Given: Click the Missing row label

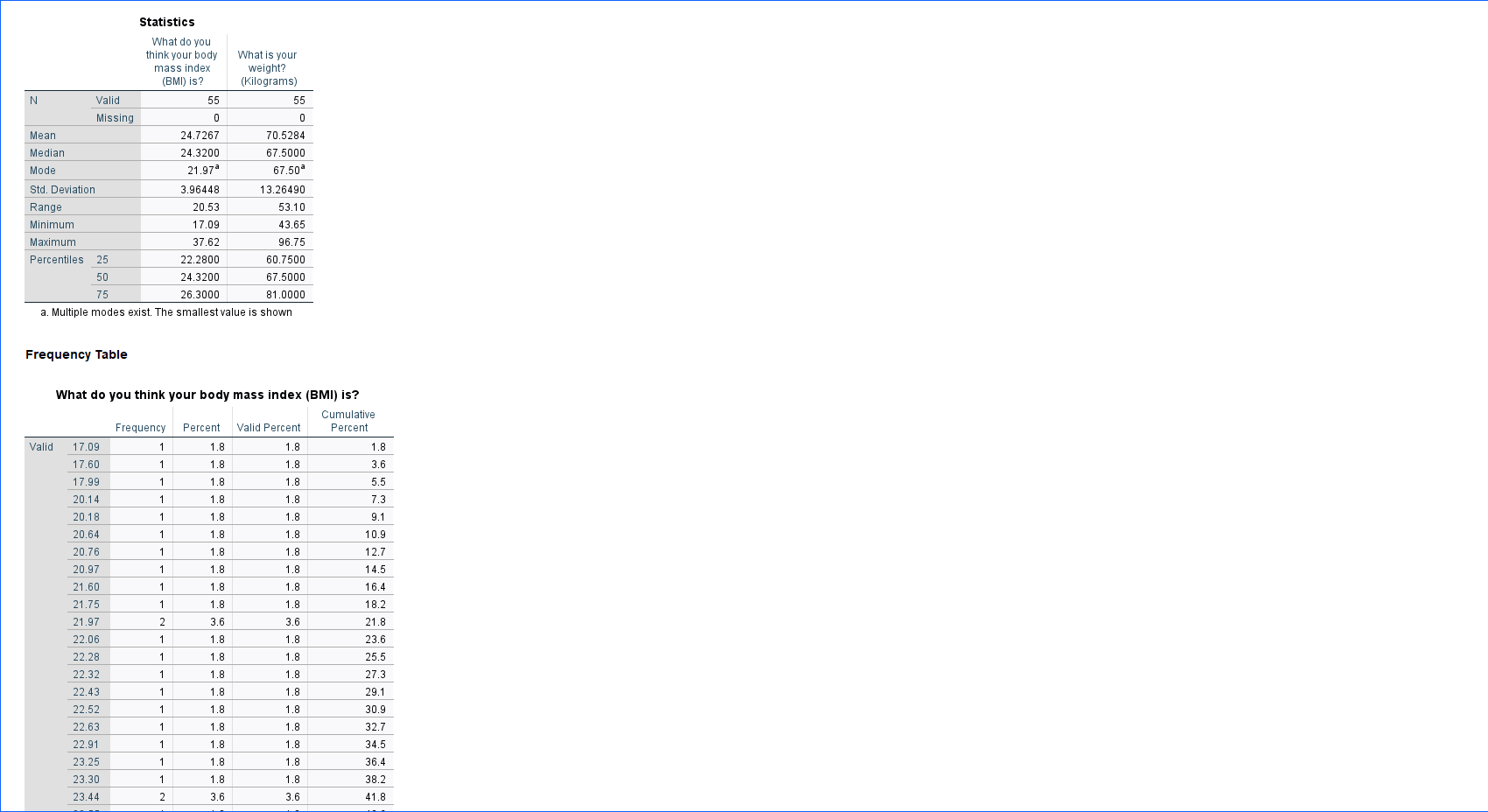Looking at the screenshot, I should tap(115, 117).
